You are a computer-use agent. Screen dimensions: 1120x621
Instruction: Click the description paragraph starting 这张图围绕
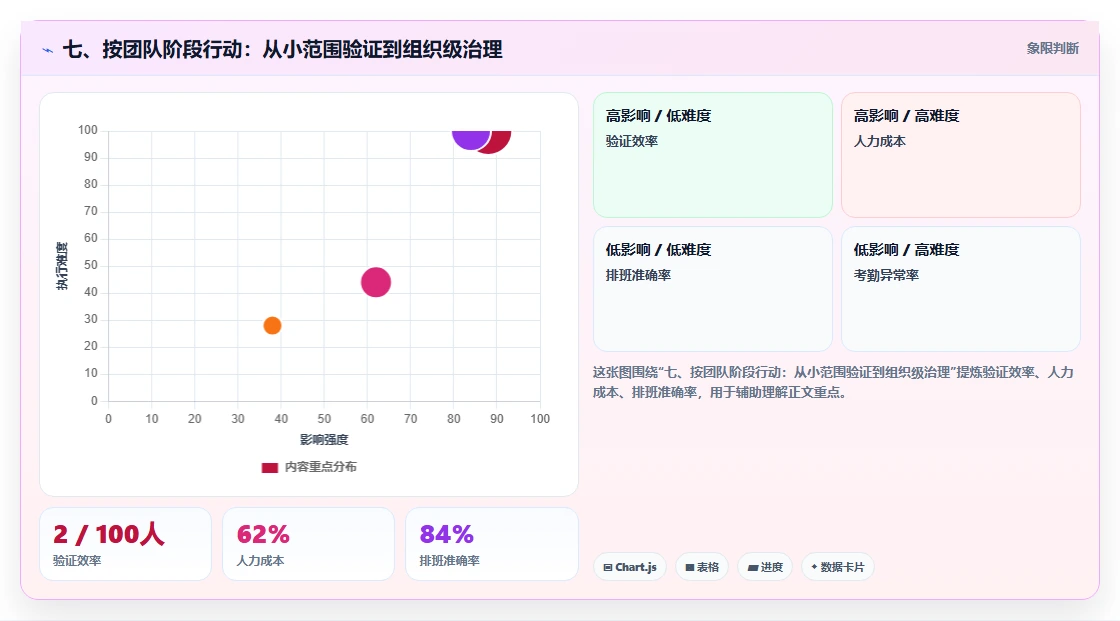coord(833,382)
